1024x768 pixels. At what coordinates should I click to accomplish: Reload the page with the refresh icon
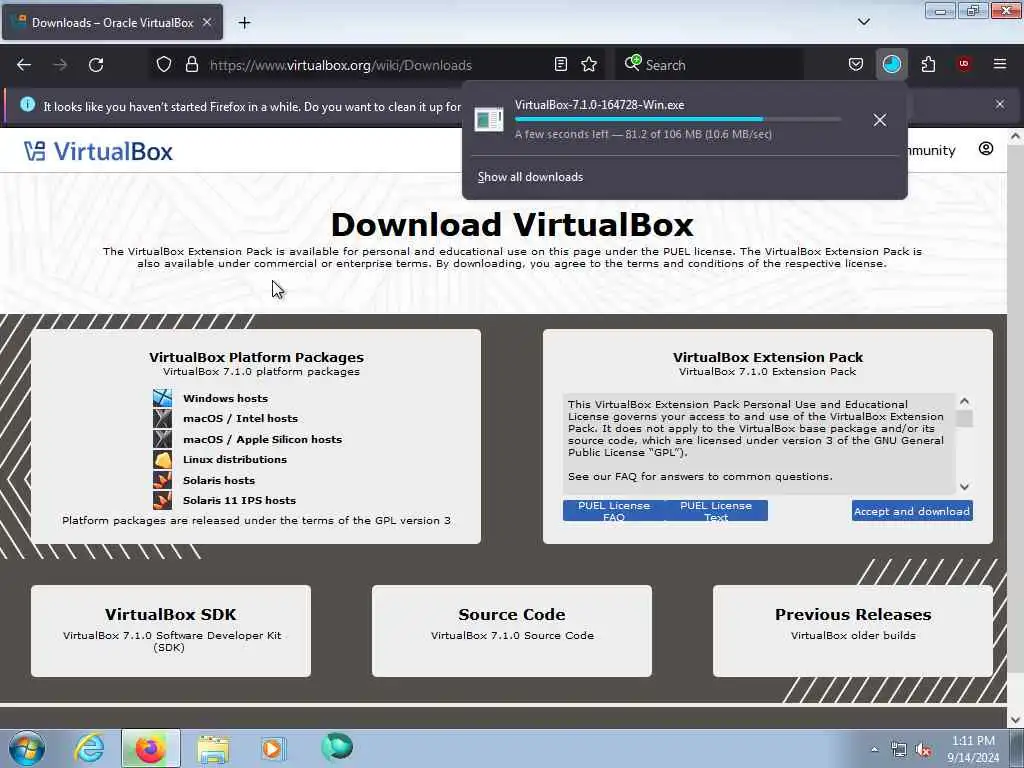(x=96, y=65)
